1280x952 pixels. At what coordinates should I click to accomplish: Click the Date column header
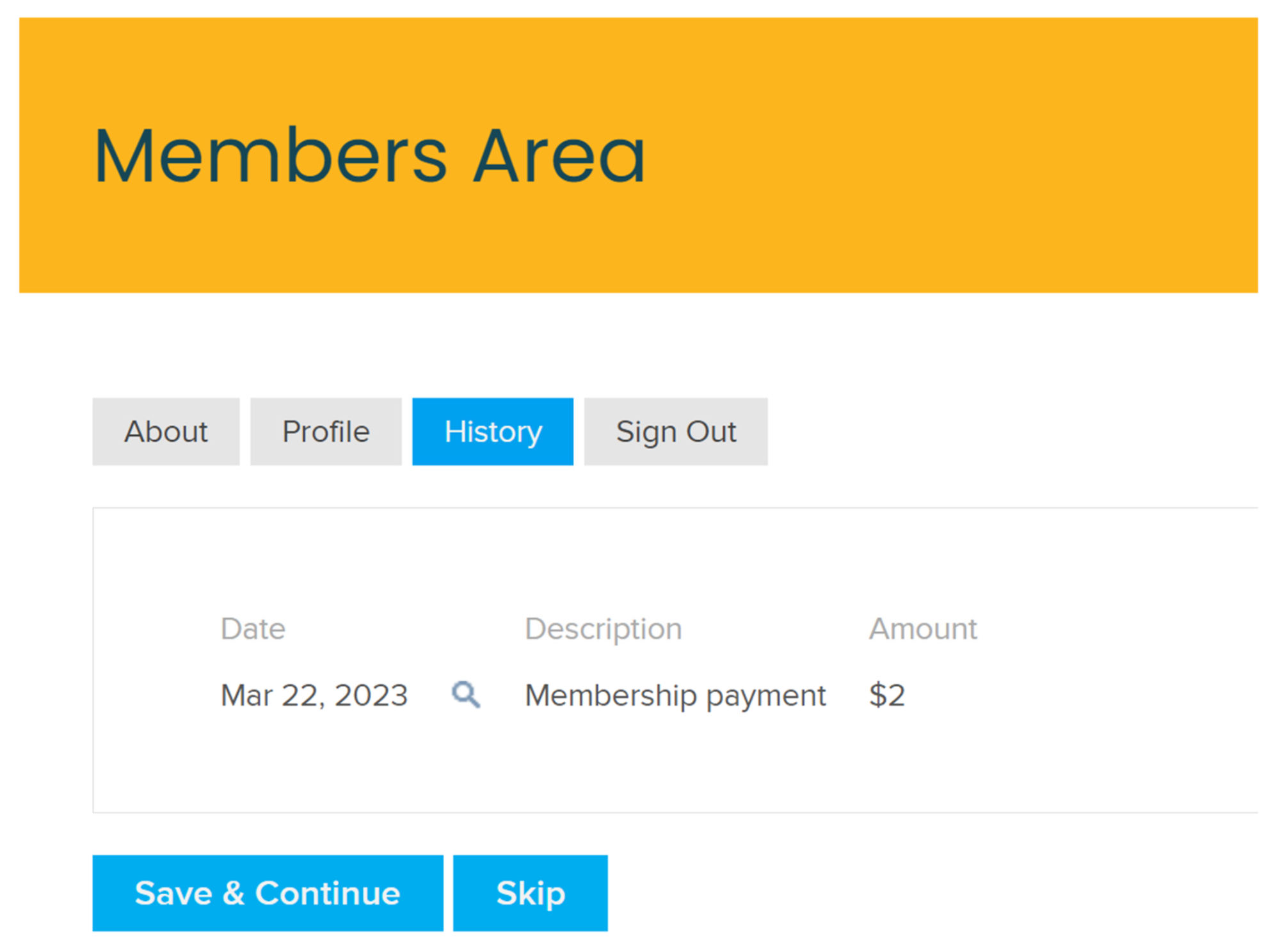253,629
